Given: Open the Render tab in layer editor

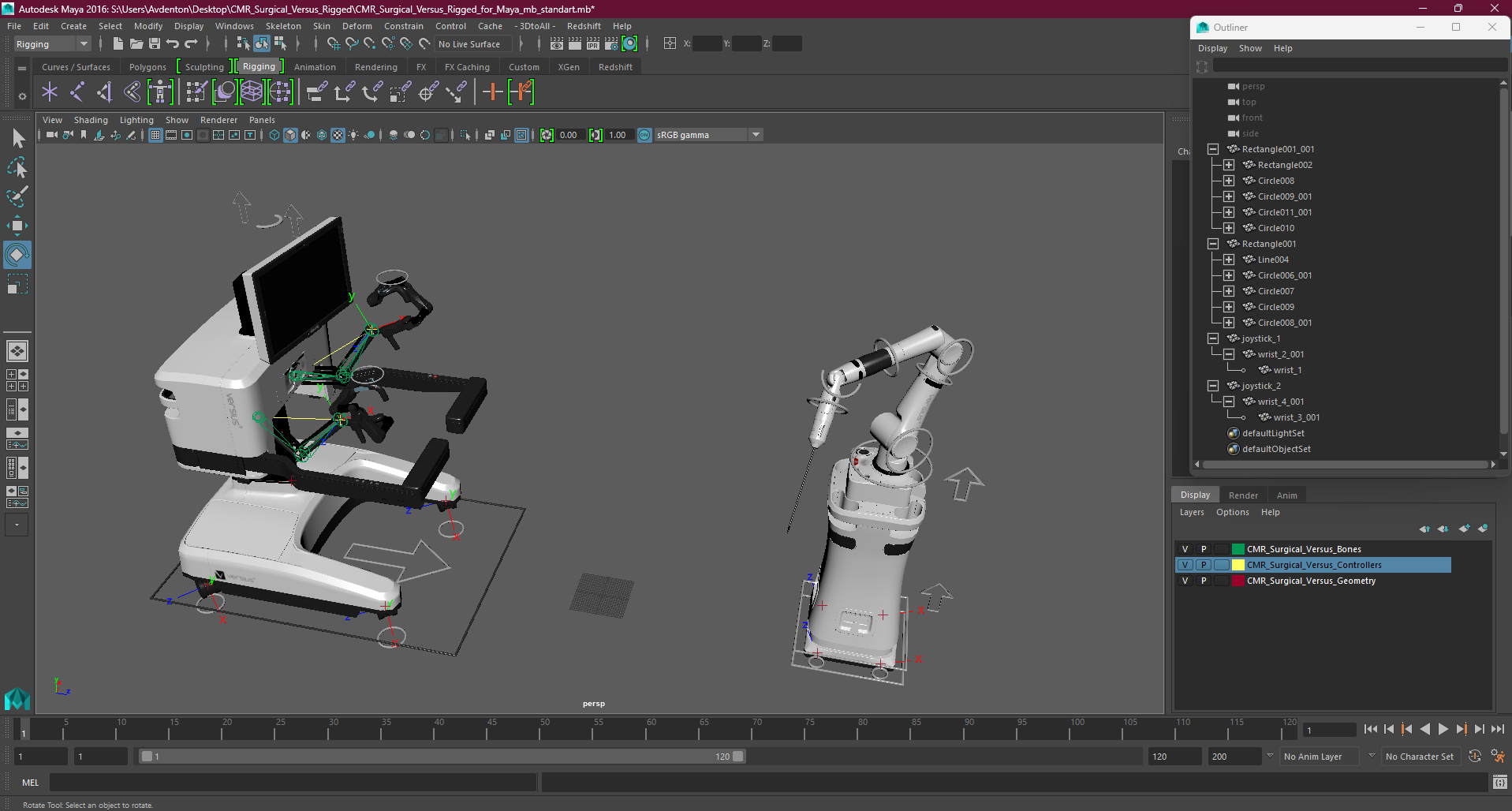Looking at the screenshot, I should [1243, 495].
